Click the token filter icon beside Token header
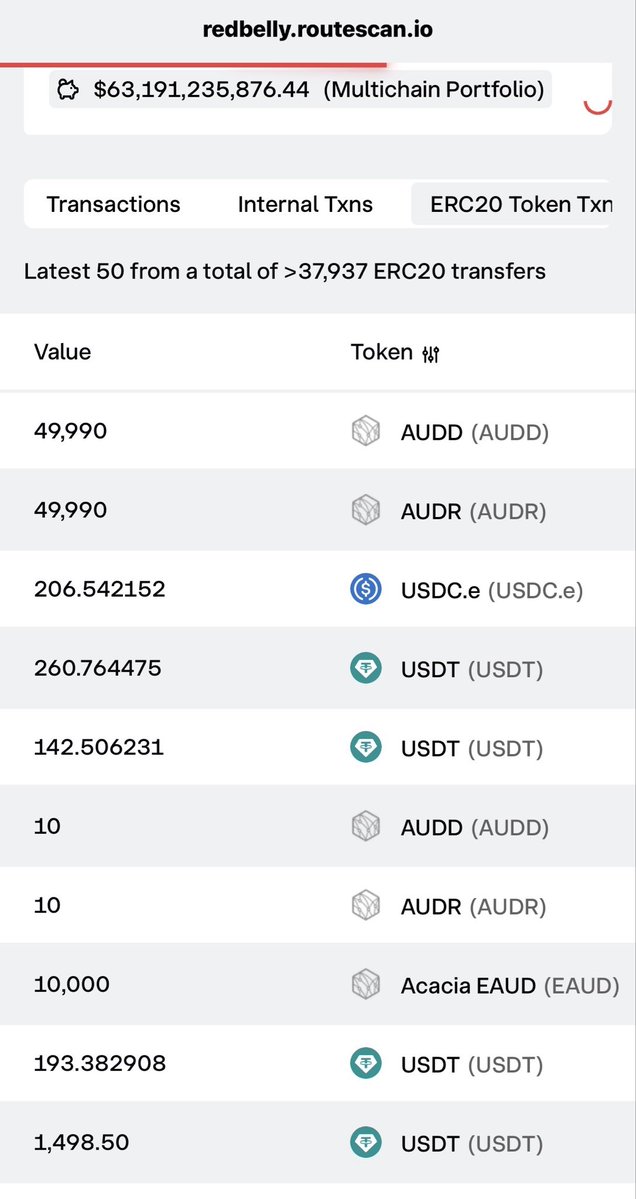The width and height of the screenshot is (636, 1199). tap(430, 353)
